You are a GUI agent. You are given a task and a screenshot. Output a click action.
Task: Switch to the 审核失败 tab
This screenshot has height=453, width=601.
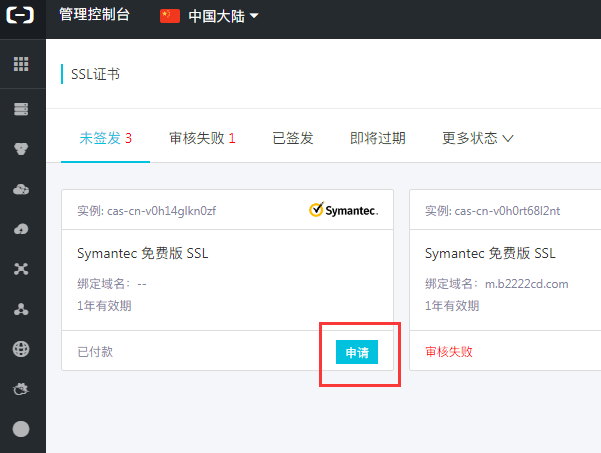tap(202, 138)
